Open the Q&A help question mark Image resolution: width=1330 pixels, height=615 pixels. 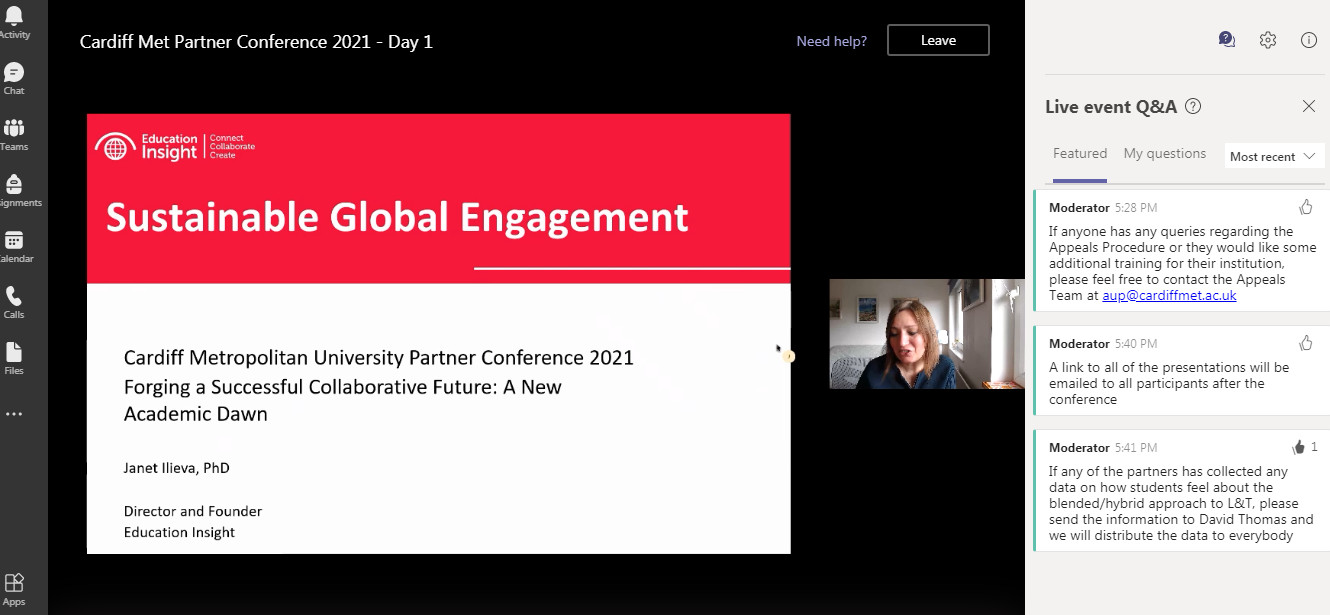tap(1193, 107)
